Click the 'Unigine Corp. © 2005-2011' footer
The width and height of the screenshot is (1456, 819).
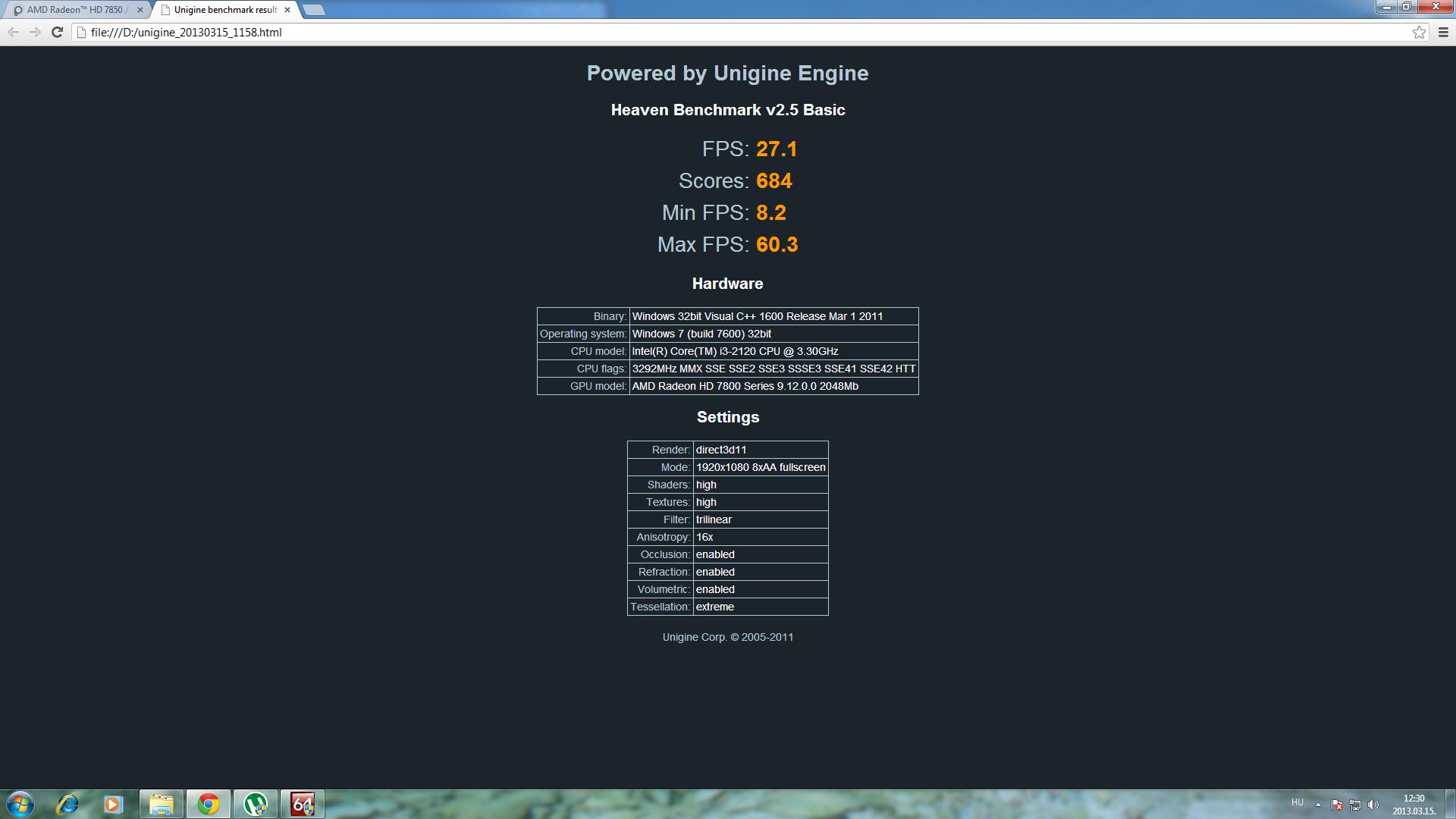(728, 637)
